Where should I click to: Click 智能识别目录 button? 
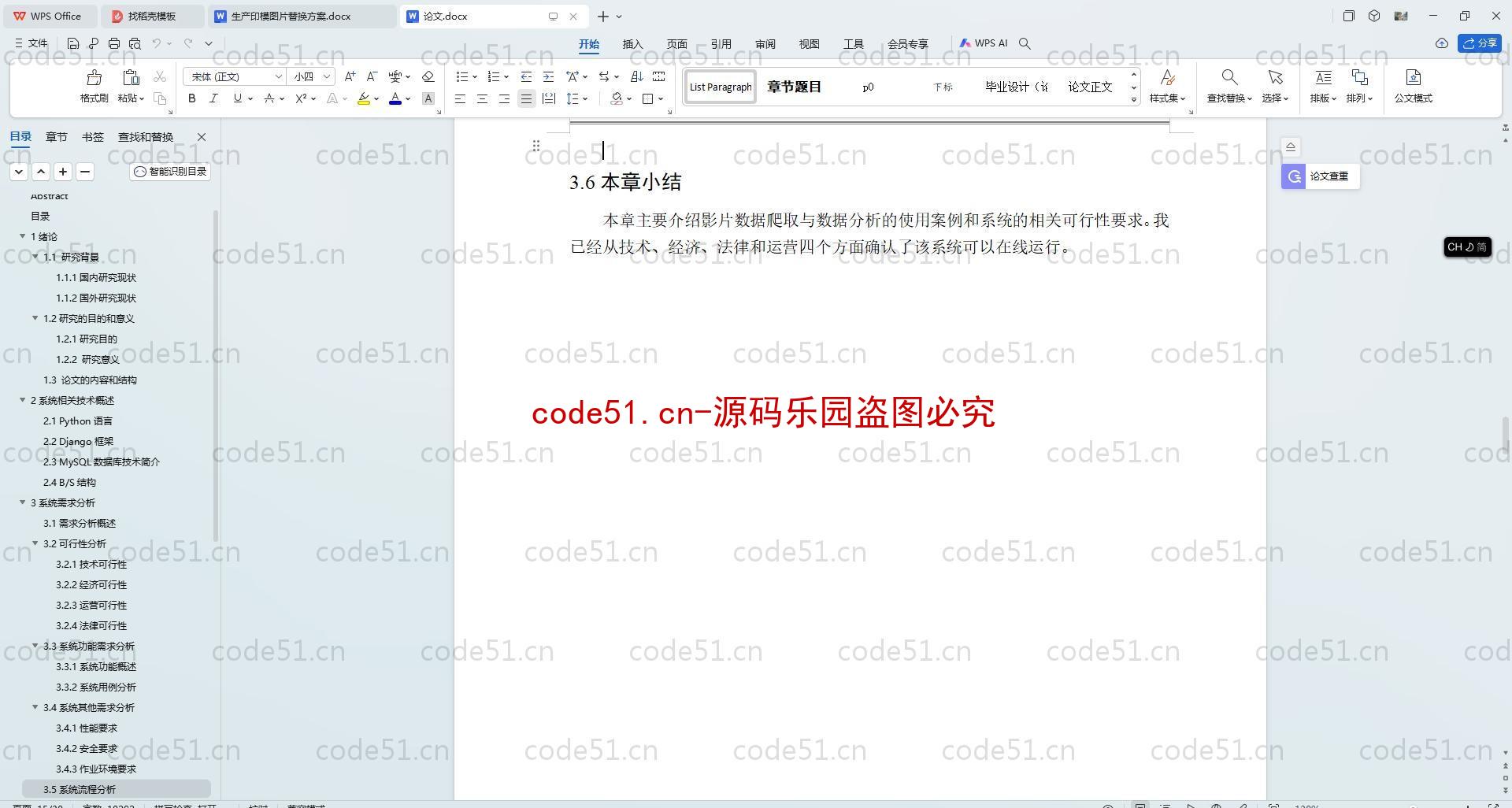(x=170, y=171)
